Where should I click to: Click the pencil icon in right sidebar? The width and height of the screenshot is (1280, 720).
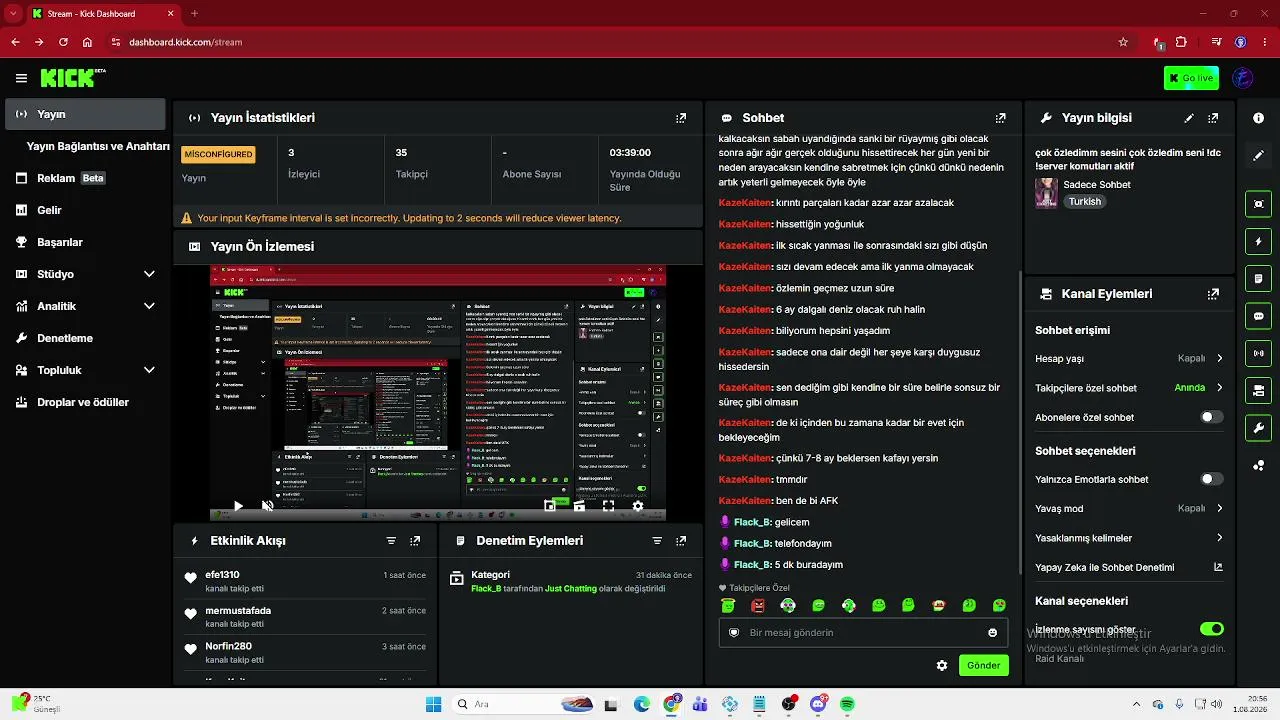click(1258, 156)
